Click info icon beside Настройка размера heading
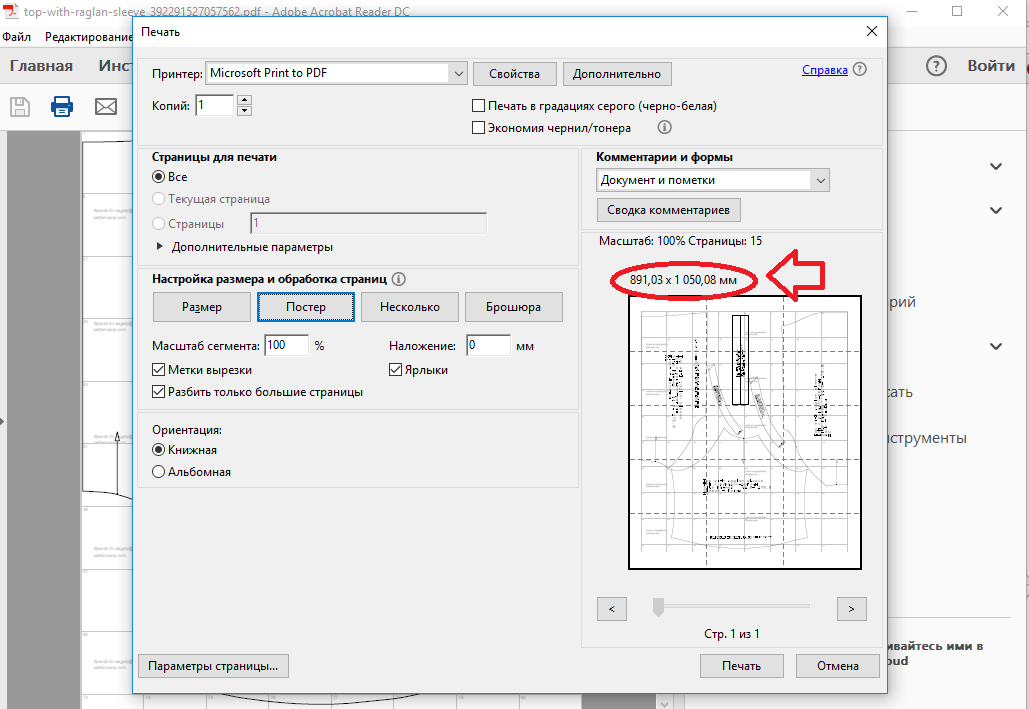This screenshot has width=1029, height=709. (399, 280)
